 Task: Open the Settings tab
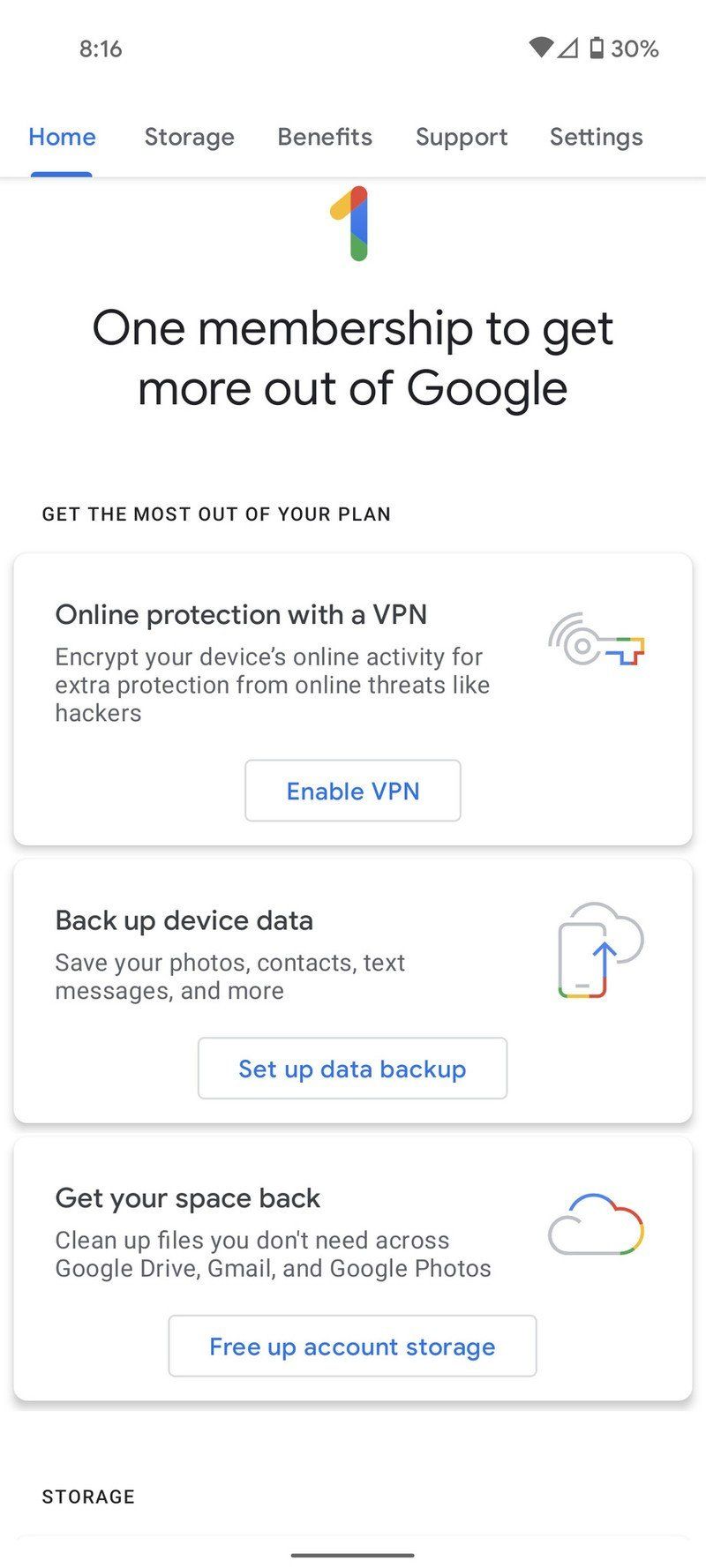click(596, 137)
